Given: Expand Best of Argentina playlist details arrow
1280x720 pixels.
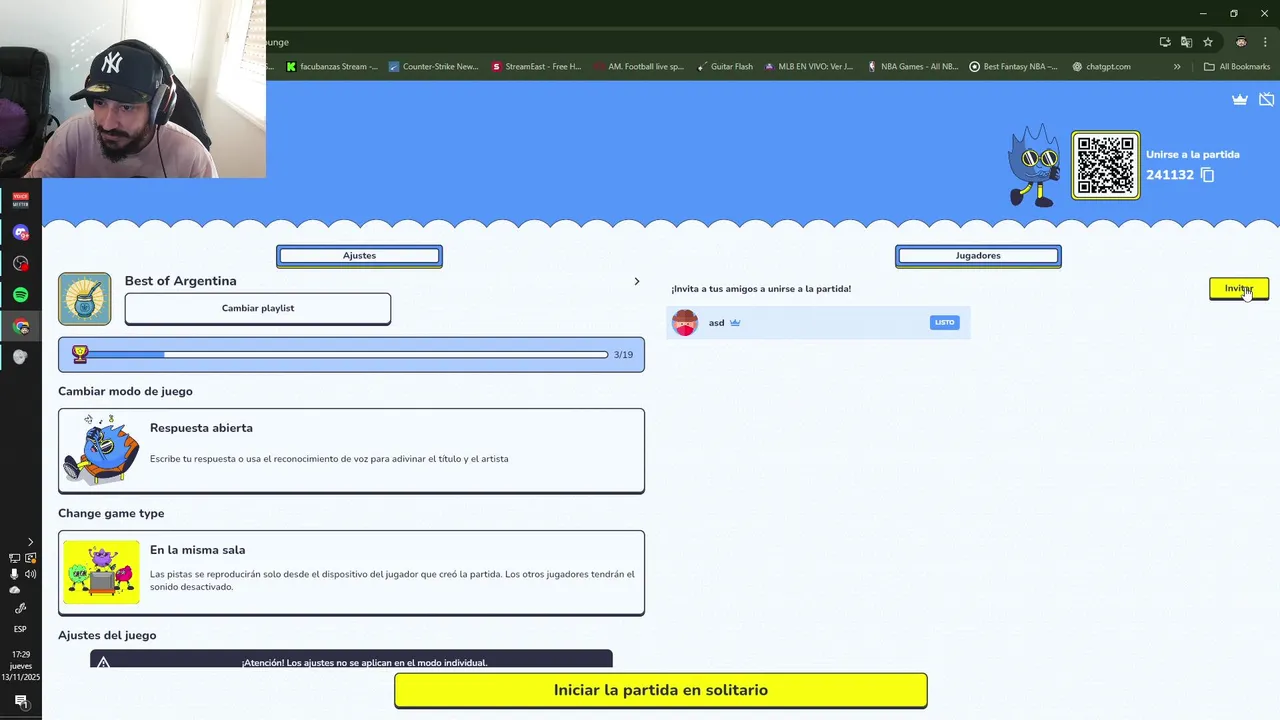Looking at the screenshot, I should point(636,281).
